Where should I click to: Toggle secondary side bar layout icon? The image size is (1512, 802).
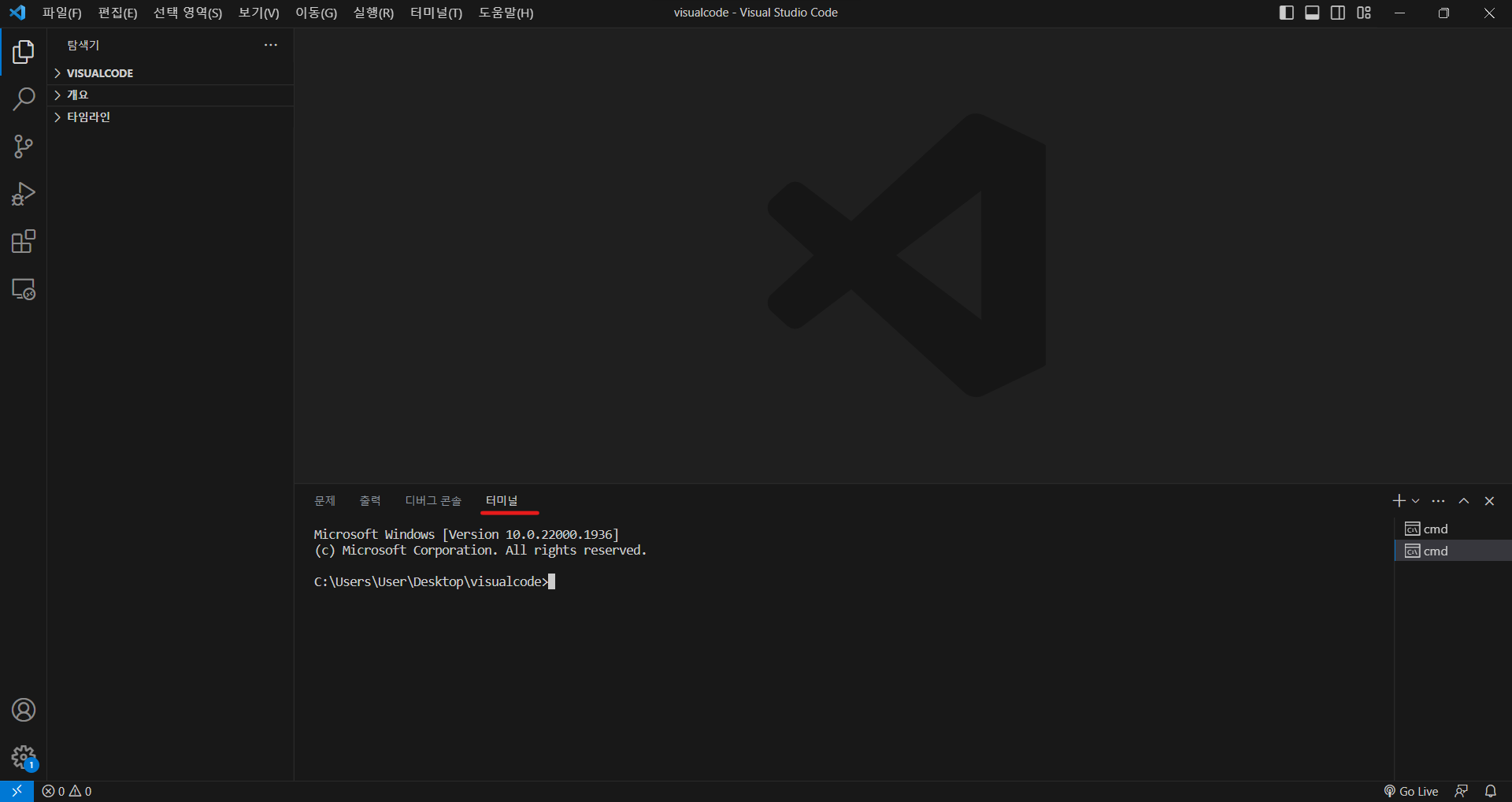[x=1338, y=13]
